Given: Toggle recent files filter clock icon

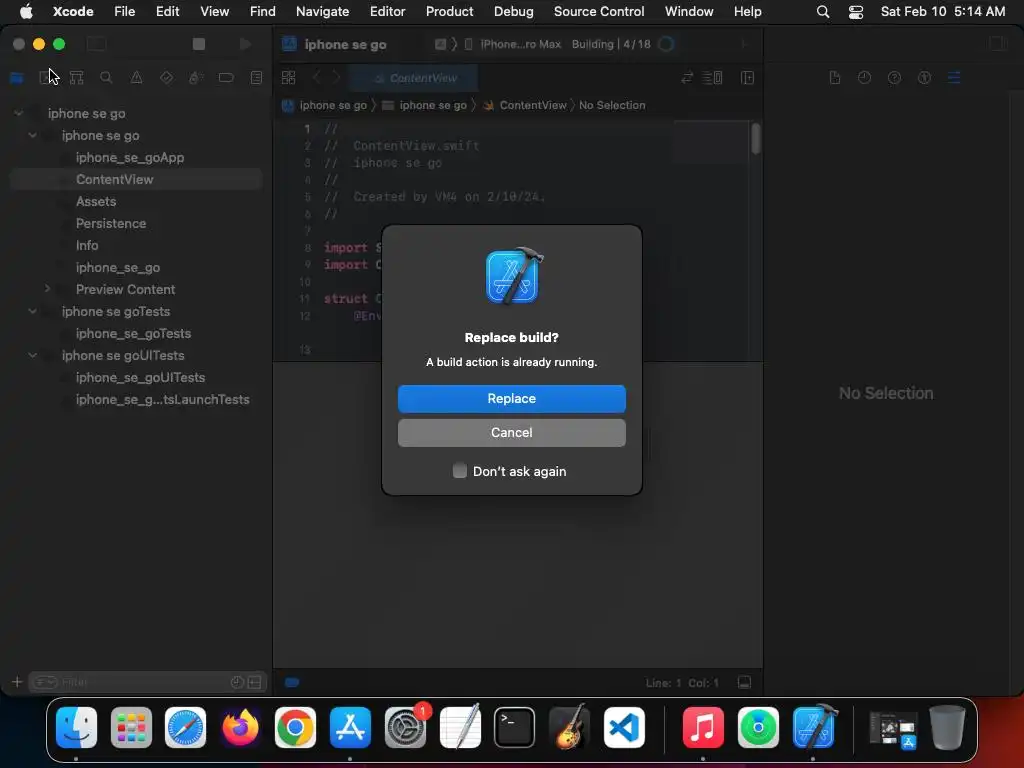Looking at the screenshot, I should (237, 682).
